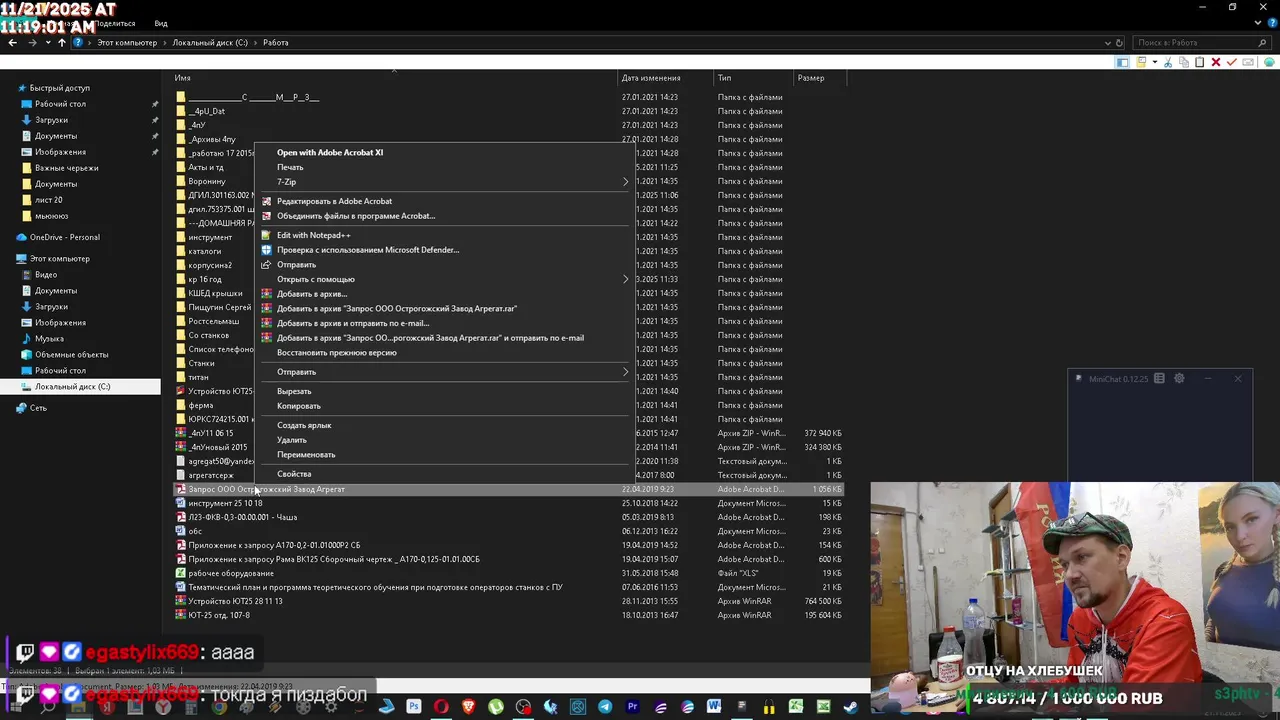1280x720 pixels.
Task: Select 'Печать' in context menu
Action: (x=290, y=167)
